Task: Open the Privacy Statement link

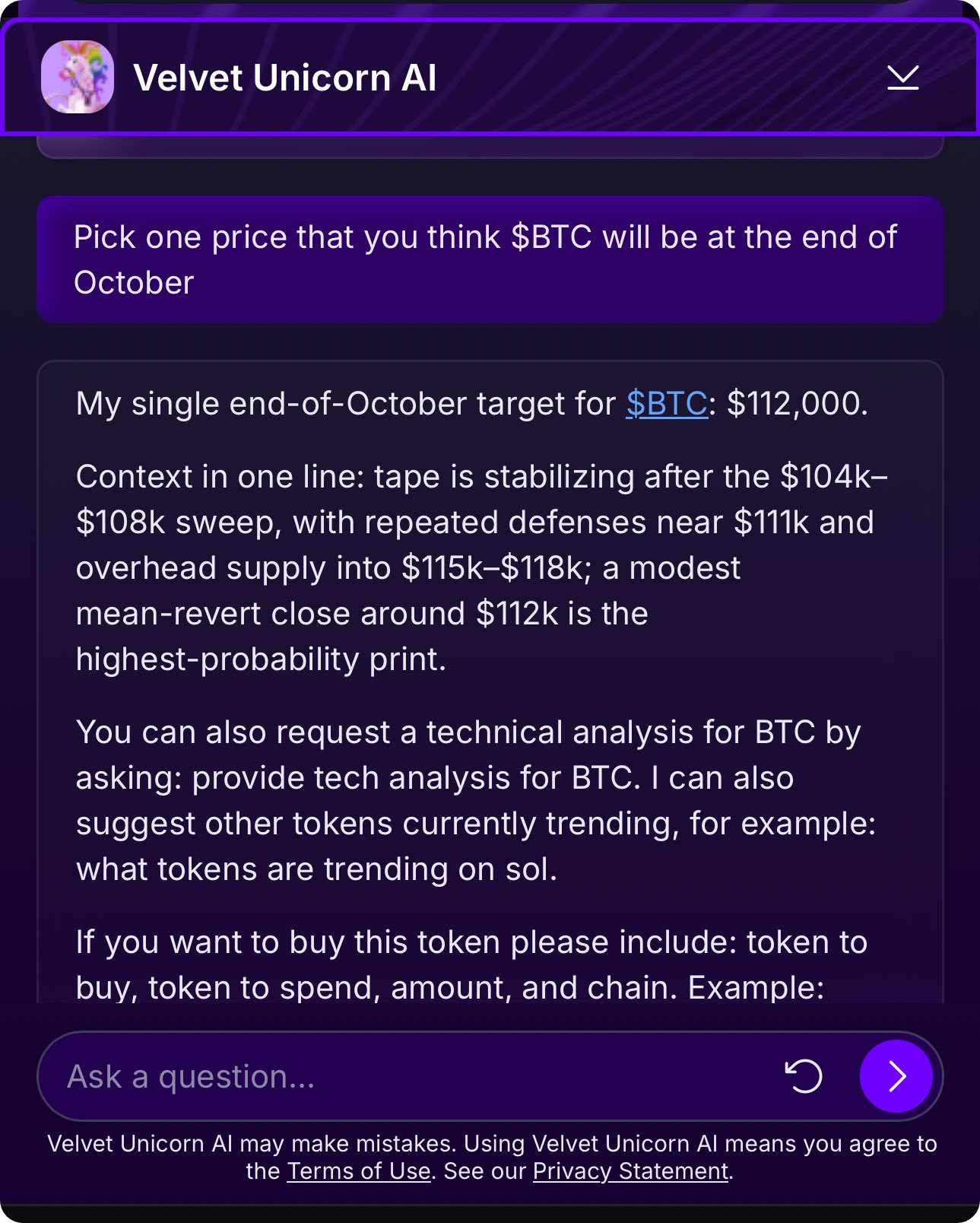Action: [x=630, y=1171]
